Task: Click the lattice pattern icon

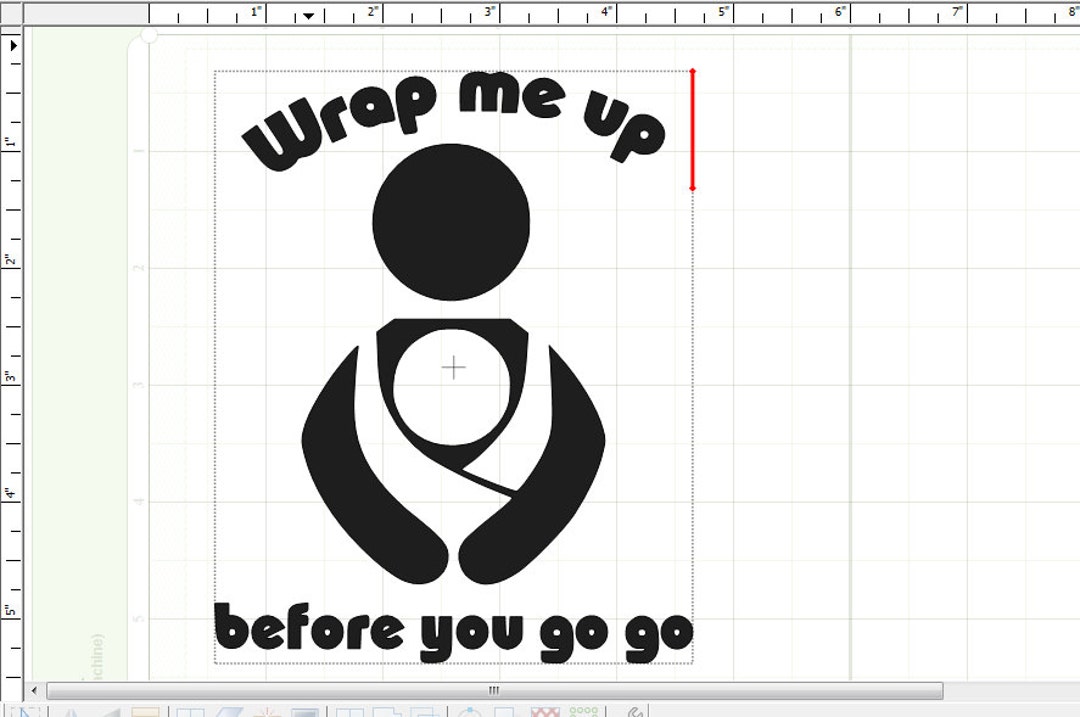Action: coord(544,711)
